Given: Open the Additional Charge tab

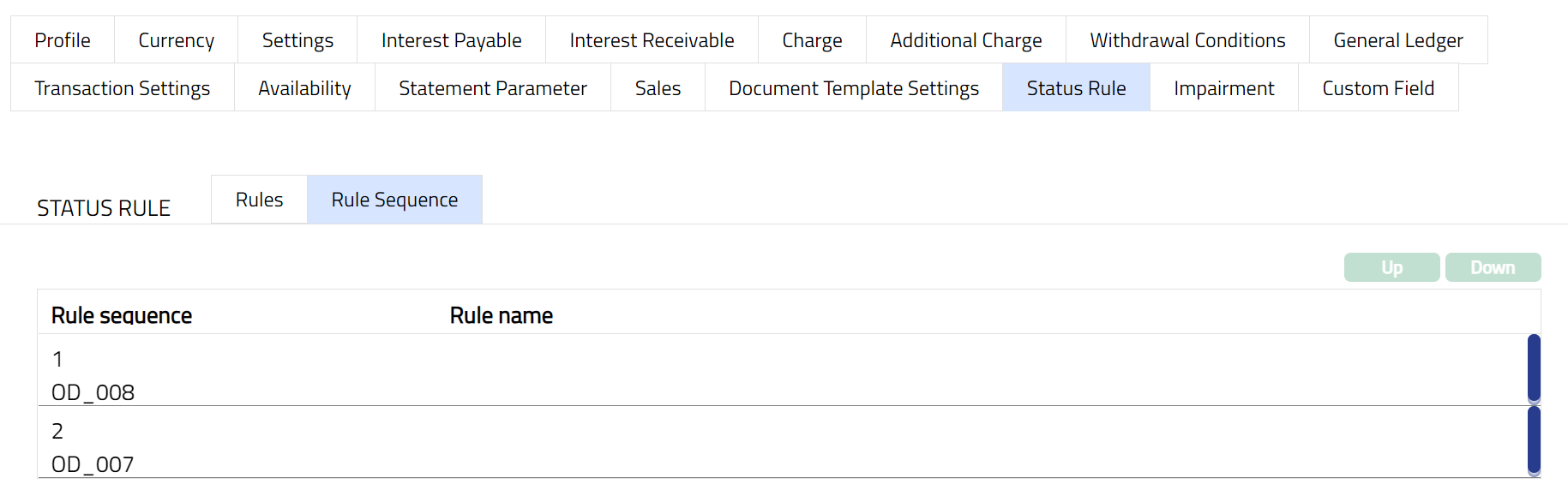Looking at the screenshot, I should point(965,40).
